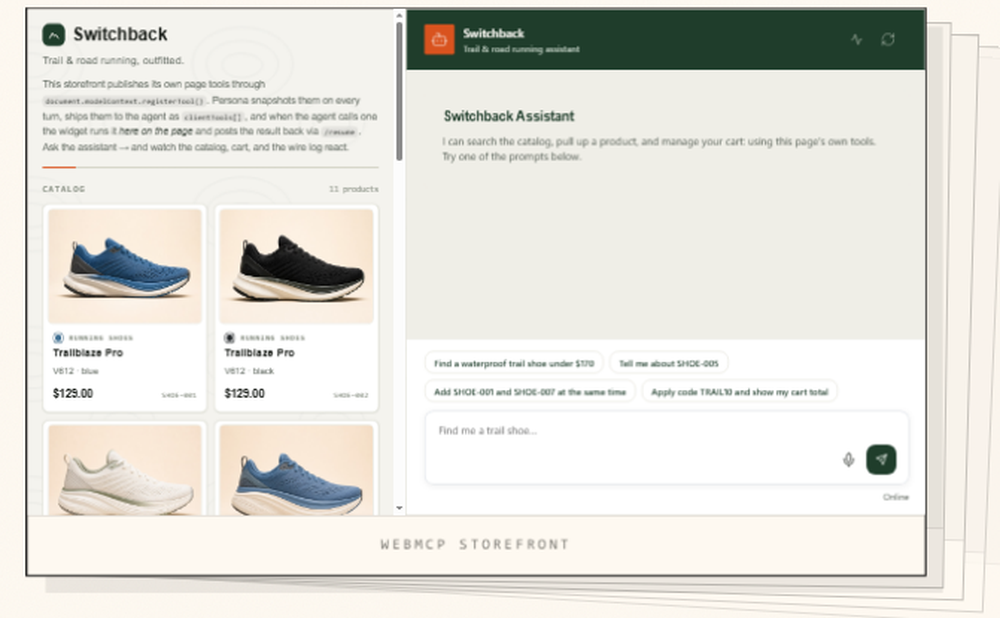Click the microphone voice input icon

coord(848,460)
